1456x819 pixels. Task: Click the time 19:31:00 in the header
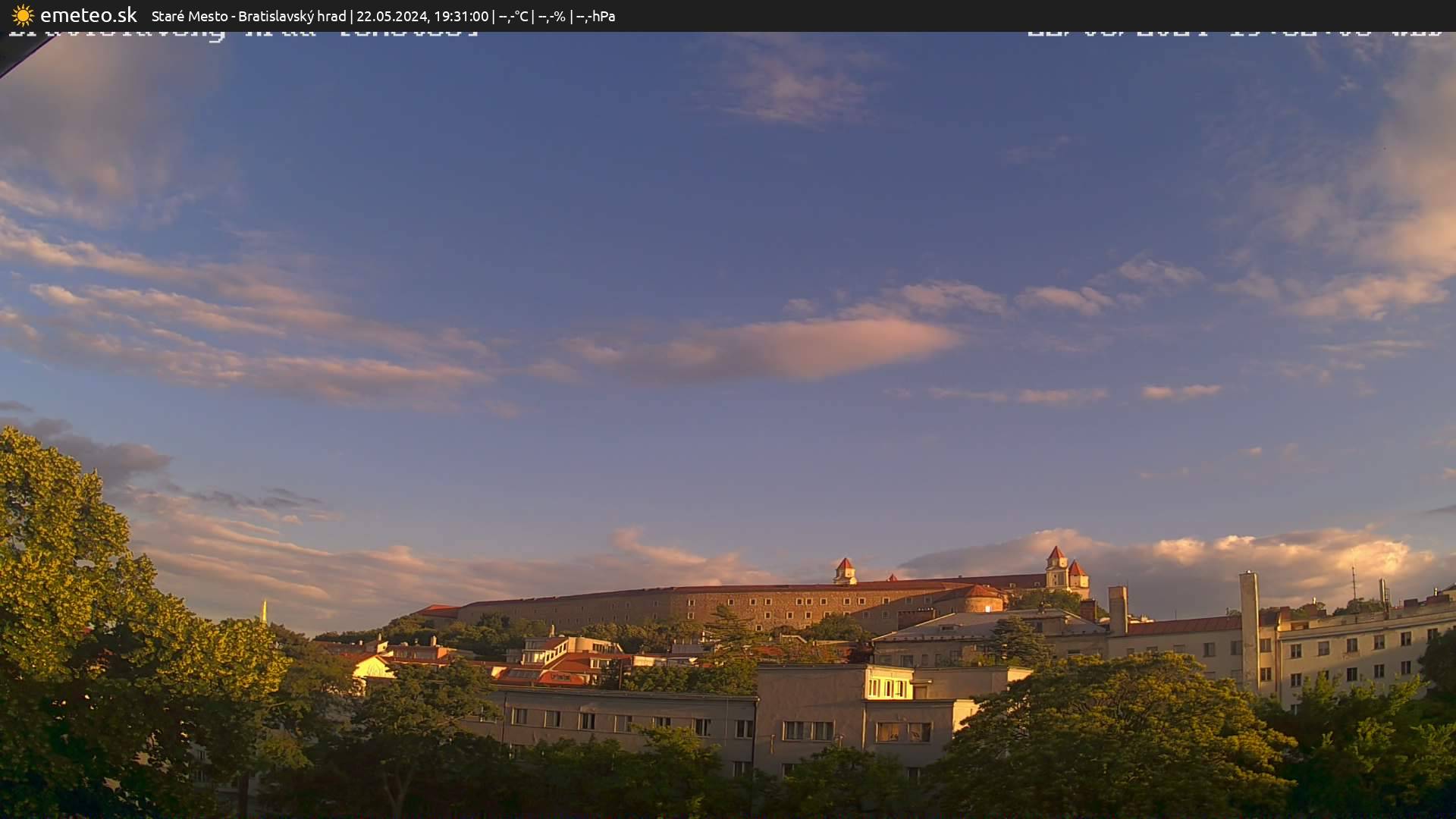463,15
